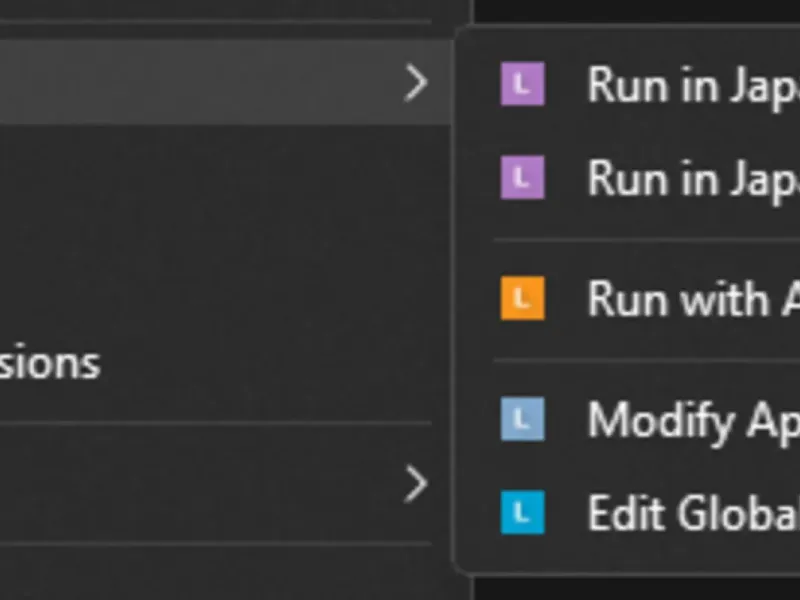
Task: Click the pale blue icon next to Modify
Action: 522,419
